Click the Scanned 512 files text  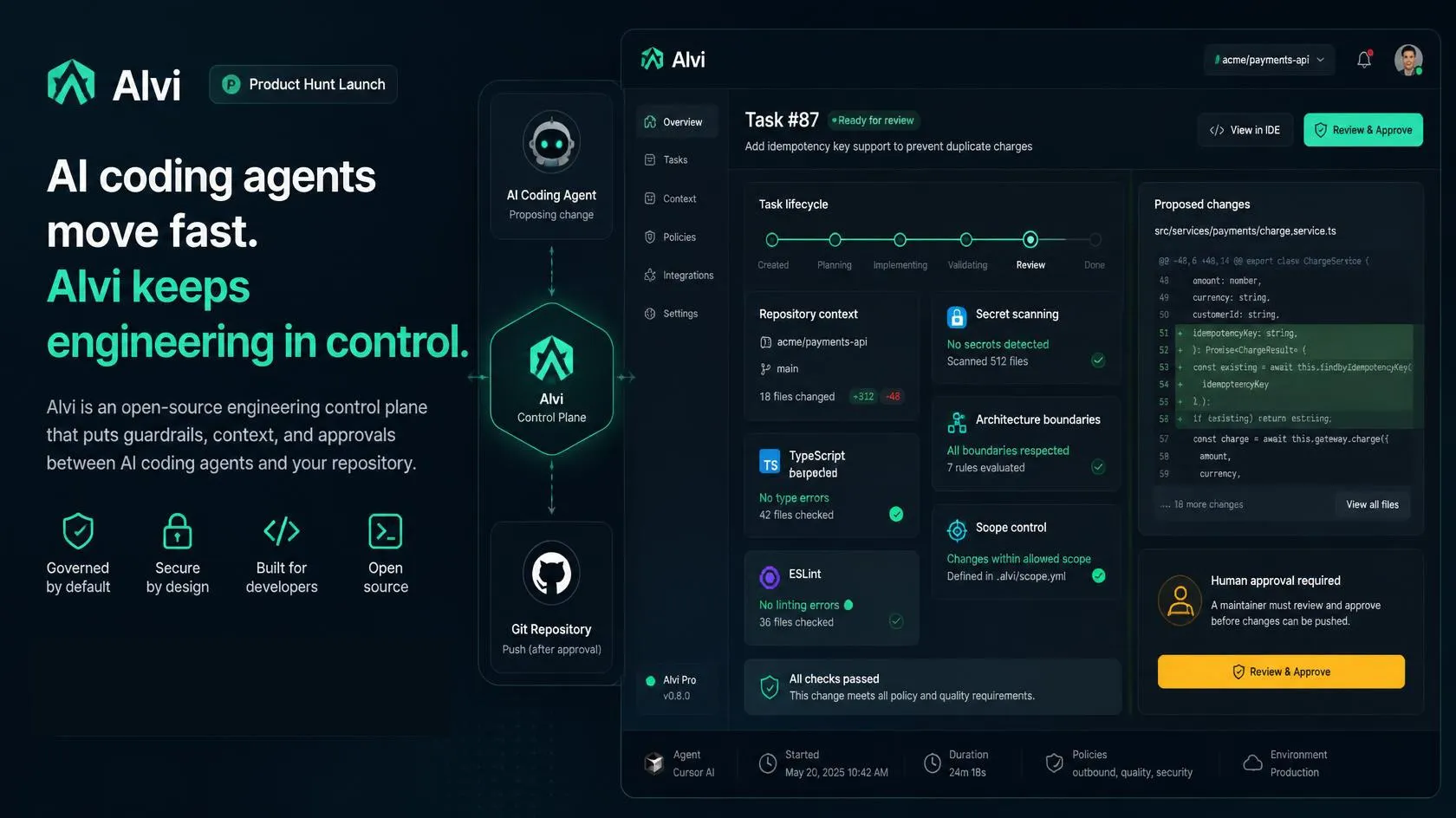[987, 361]
